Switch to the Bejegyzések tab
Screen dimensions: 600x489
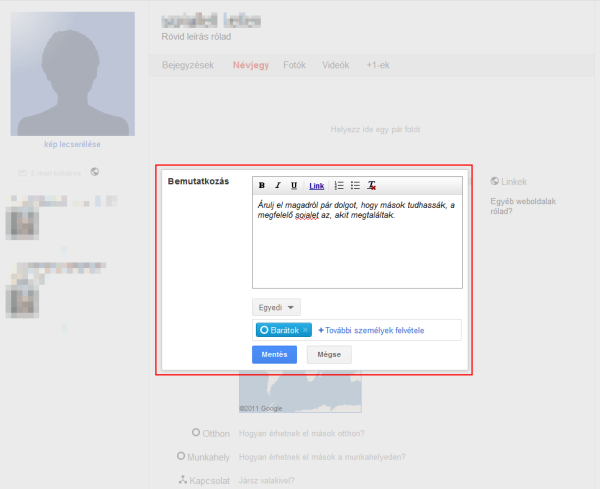[x=188, y=66]
